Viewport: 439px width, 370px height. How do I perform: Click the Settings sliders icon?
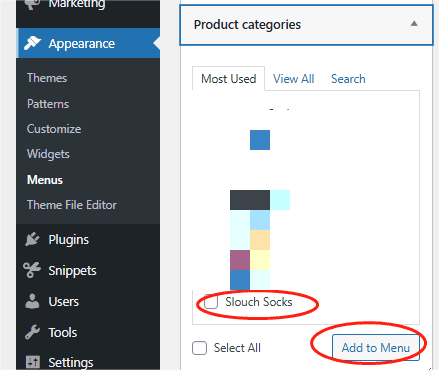pyautogui.click(x=33, y=362)
